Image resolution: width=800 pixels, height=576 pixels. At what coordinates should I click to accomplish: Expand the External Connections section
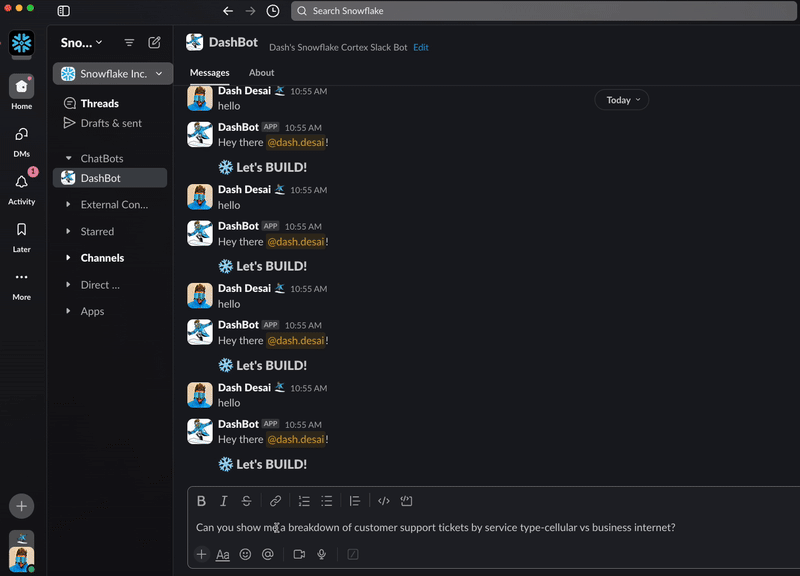click(x=68, y=205)
